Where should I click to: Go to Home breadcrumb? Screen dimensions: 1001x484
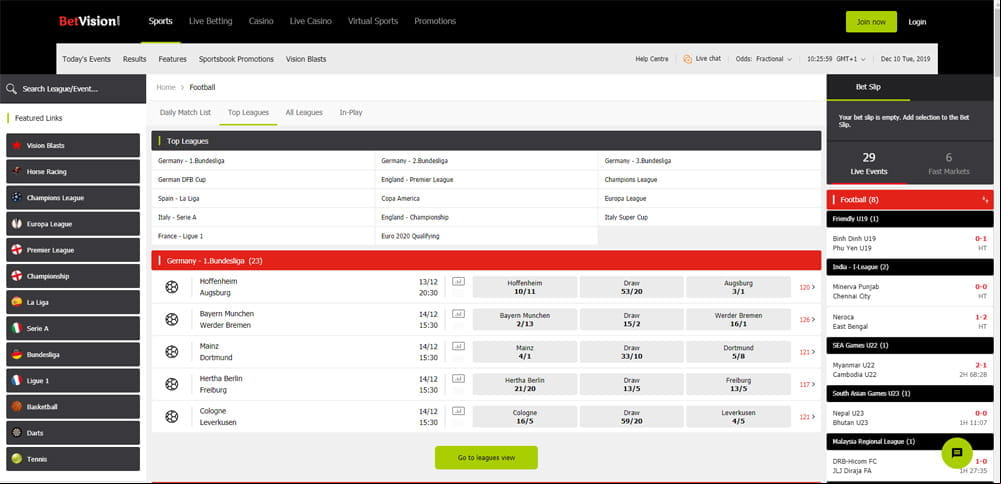[166, 87]
